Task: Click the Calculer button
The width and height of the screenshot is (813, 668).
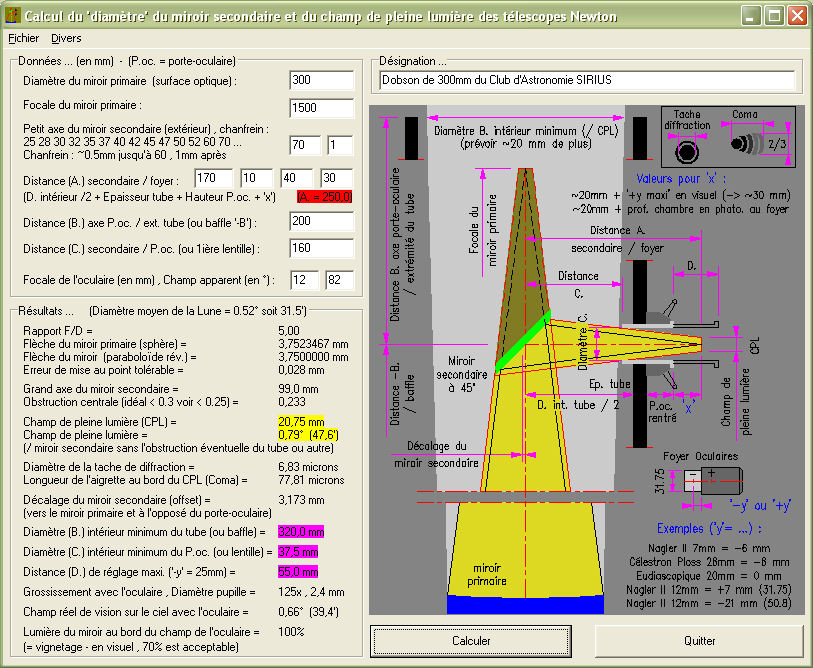Action: (471, 641)
